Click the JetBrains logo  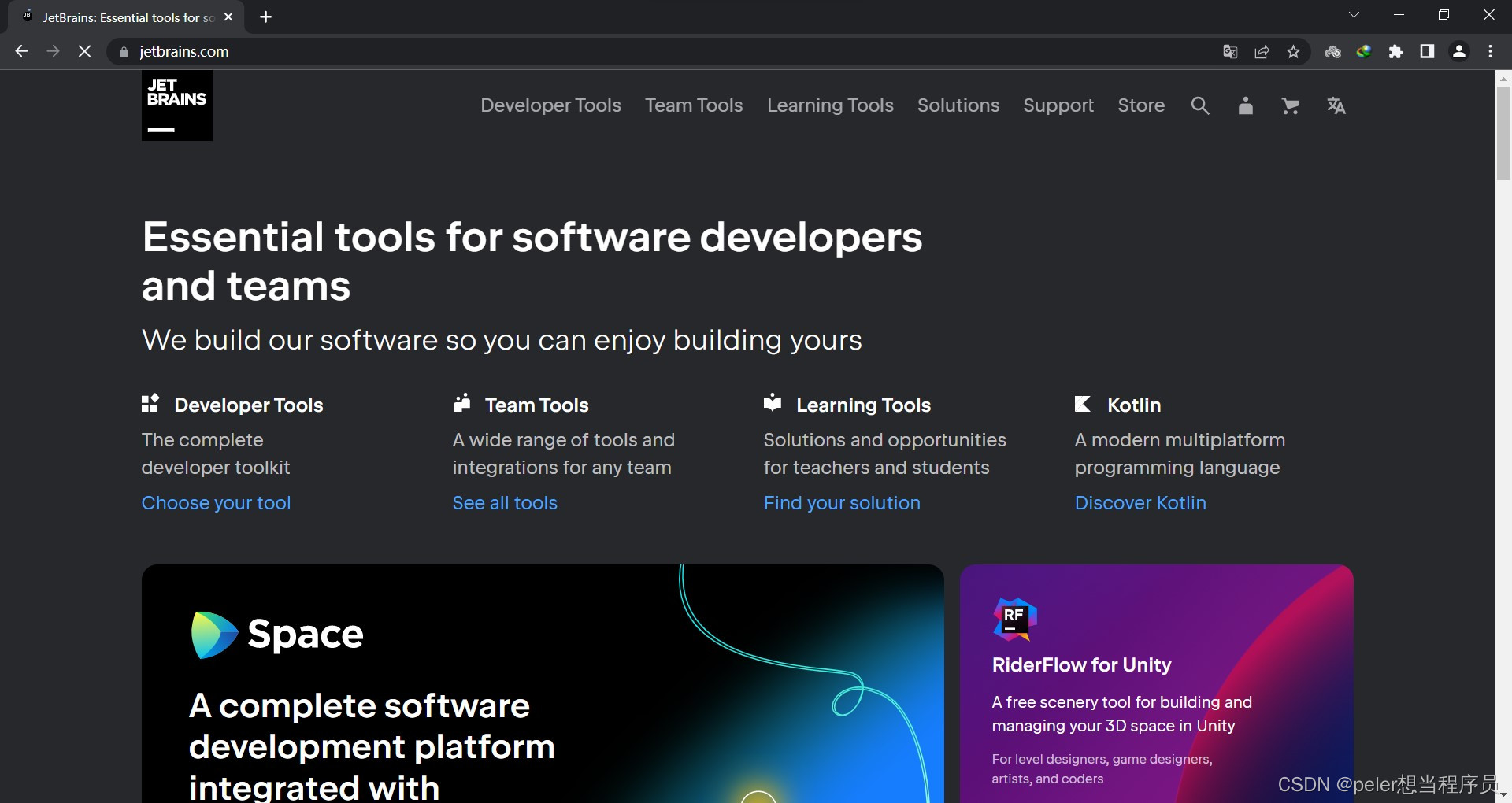[176, 105]
